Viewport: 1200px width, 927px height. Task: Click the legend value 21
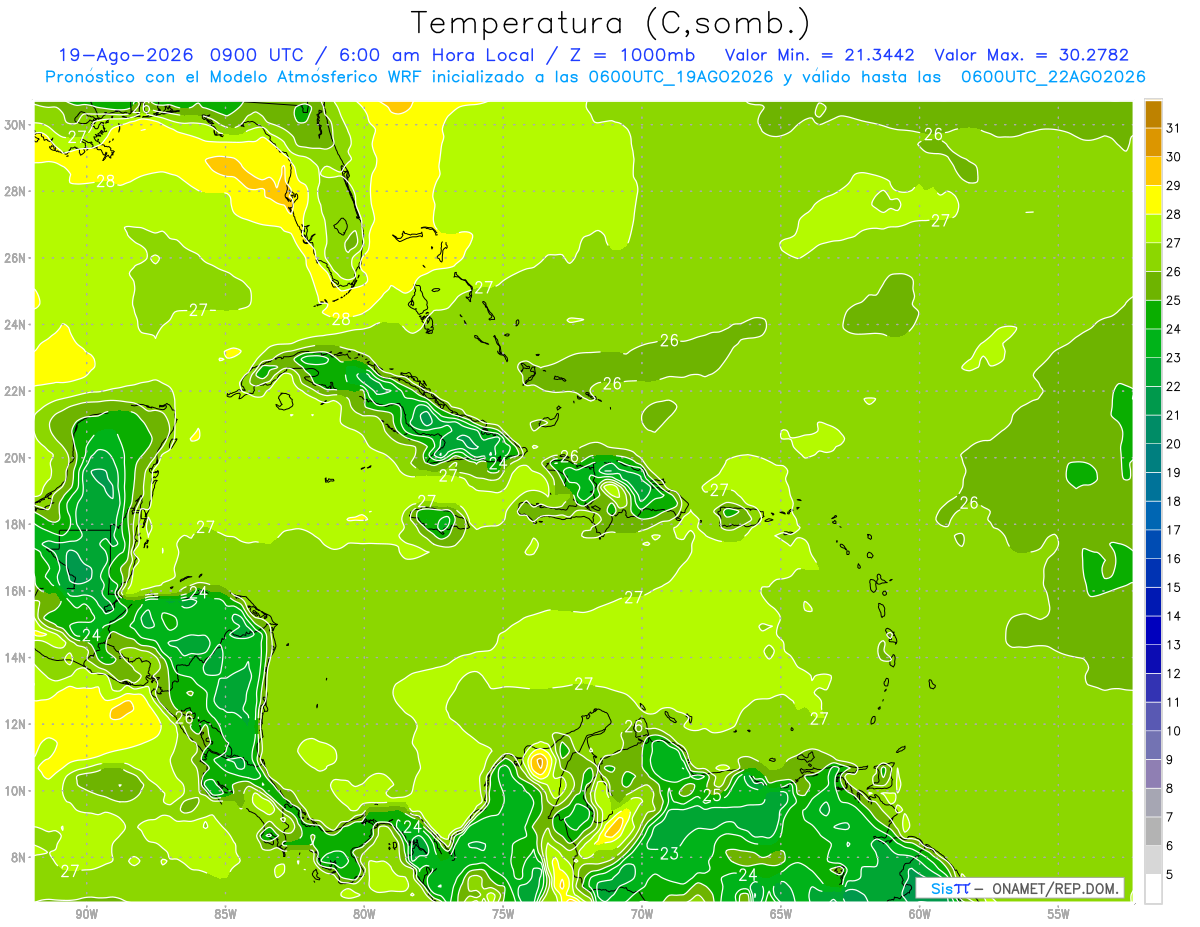(x=1174, y=415)
